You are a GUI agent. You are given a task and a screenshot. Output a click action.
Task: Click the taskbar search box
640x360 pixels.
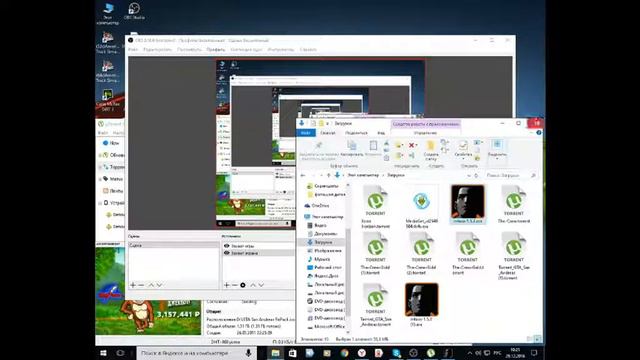(197, 353)
